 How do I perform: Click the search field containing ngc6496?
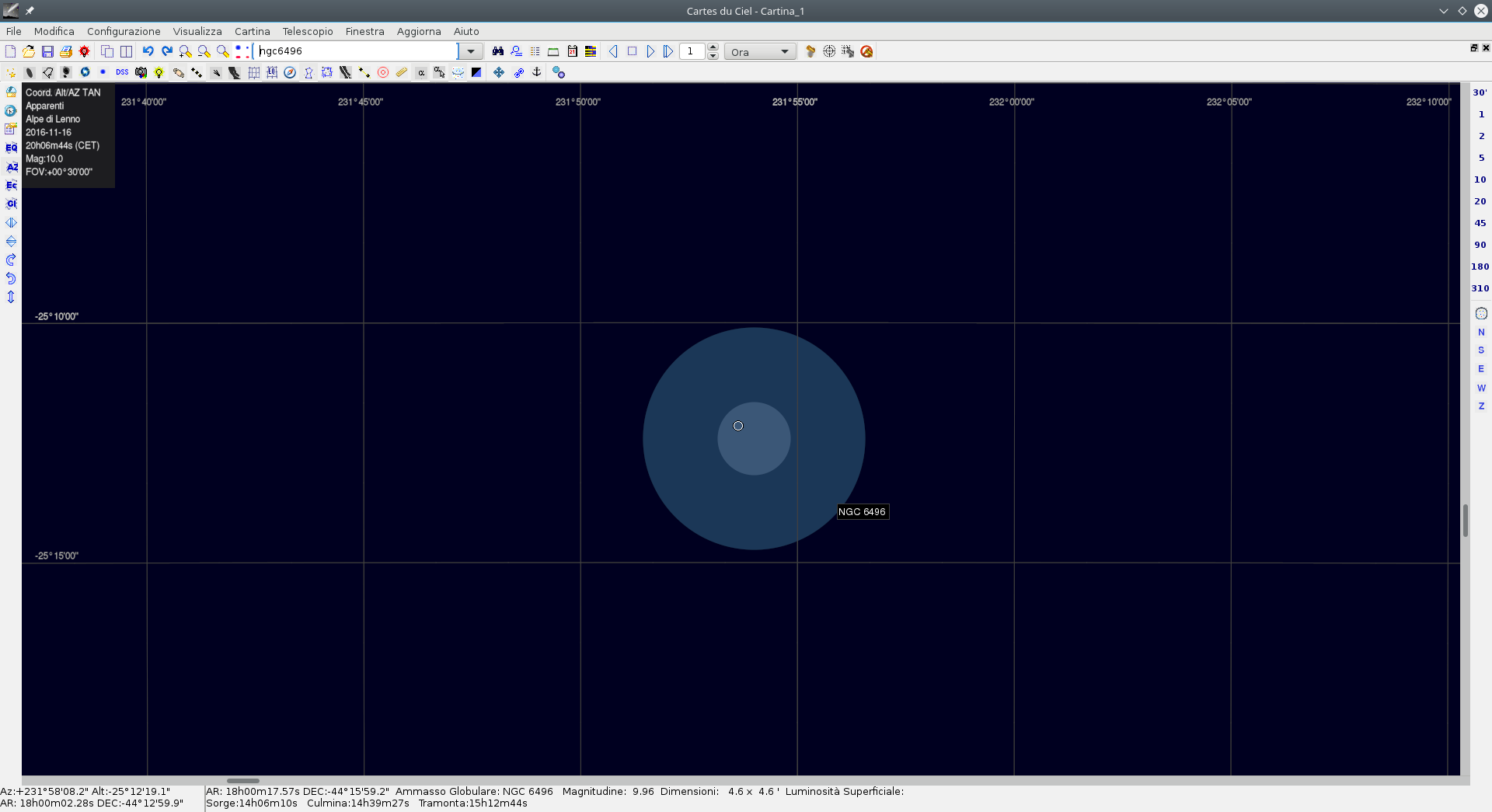tap(357, 51)
